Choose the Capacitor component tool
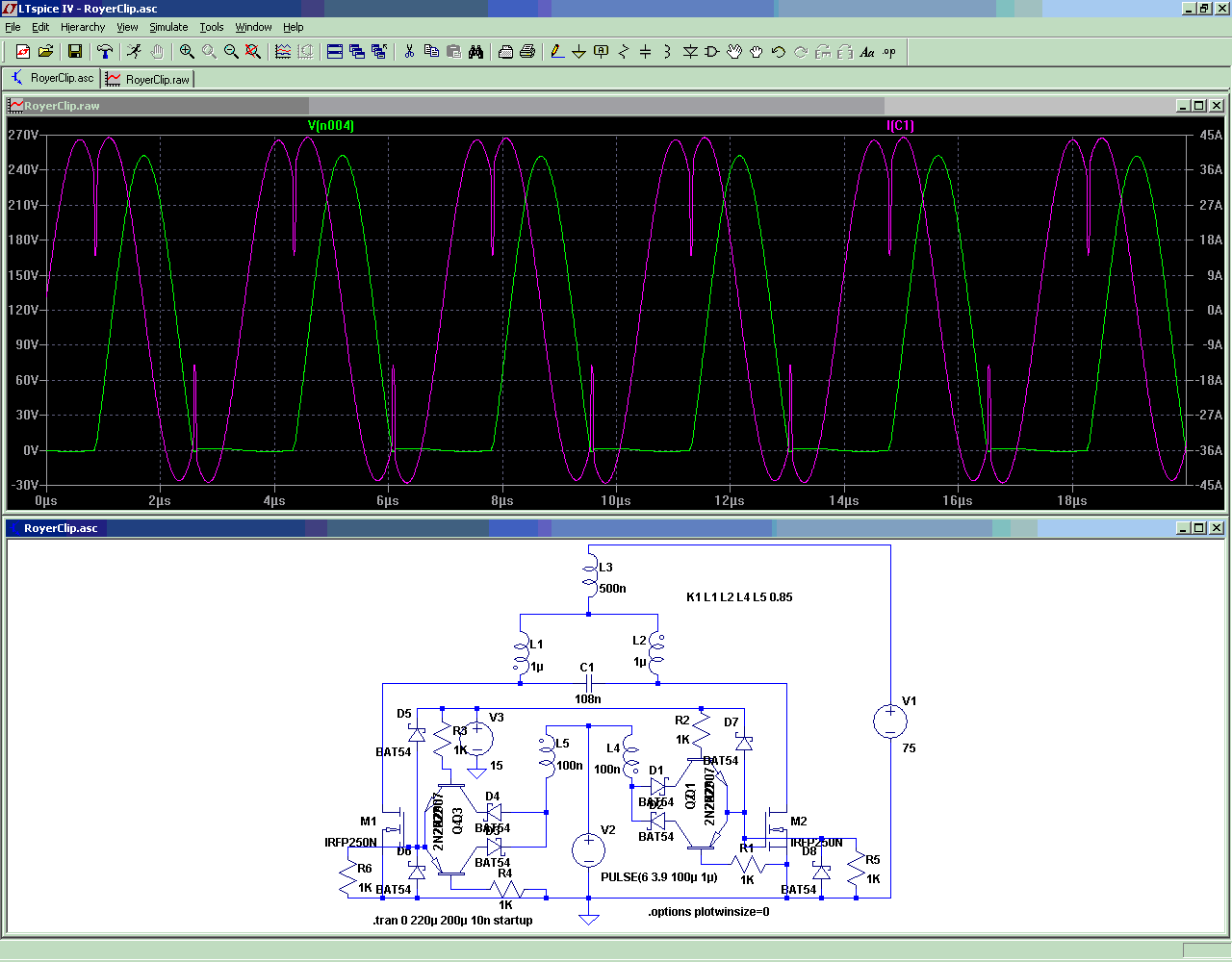Screen dimensions: 1232x962 click(645, 52)
